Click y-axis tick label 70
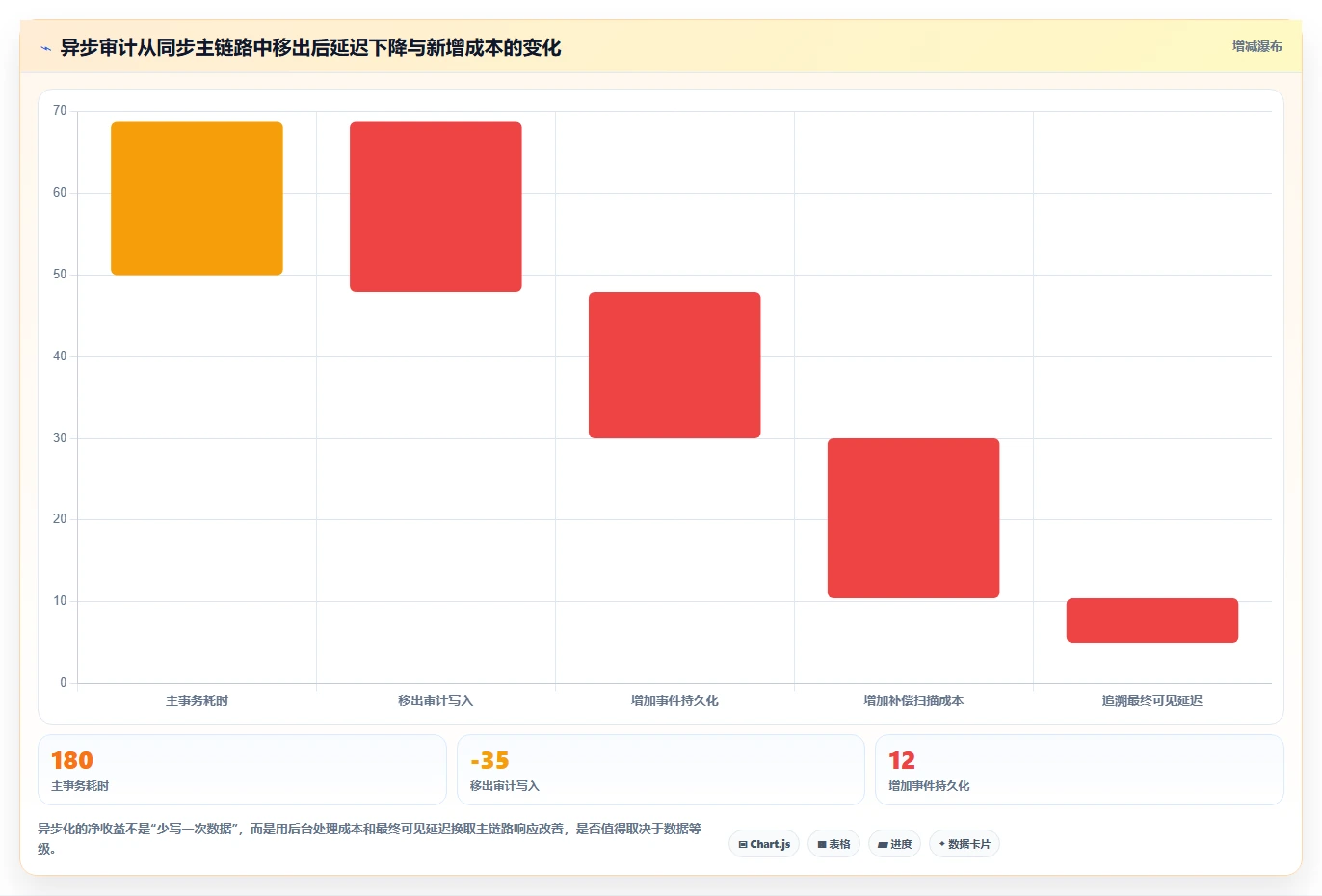Screen dimensions: 1322x896 click(60, 111)
